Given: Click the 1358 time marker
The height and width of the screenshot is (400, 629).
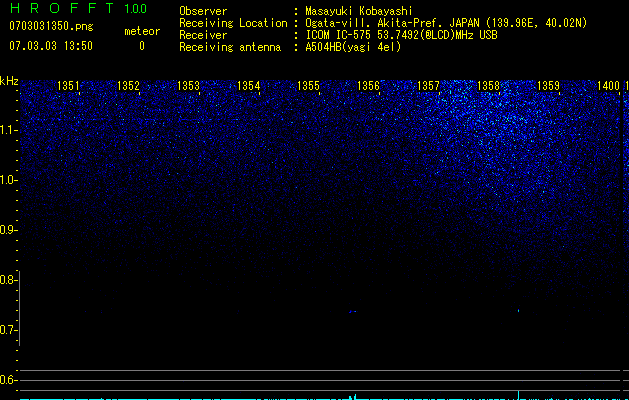Looking at the screenshot, I should point(488,86).
